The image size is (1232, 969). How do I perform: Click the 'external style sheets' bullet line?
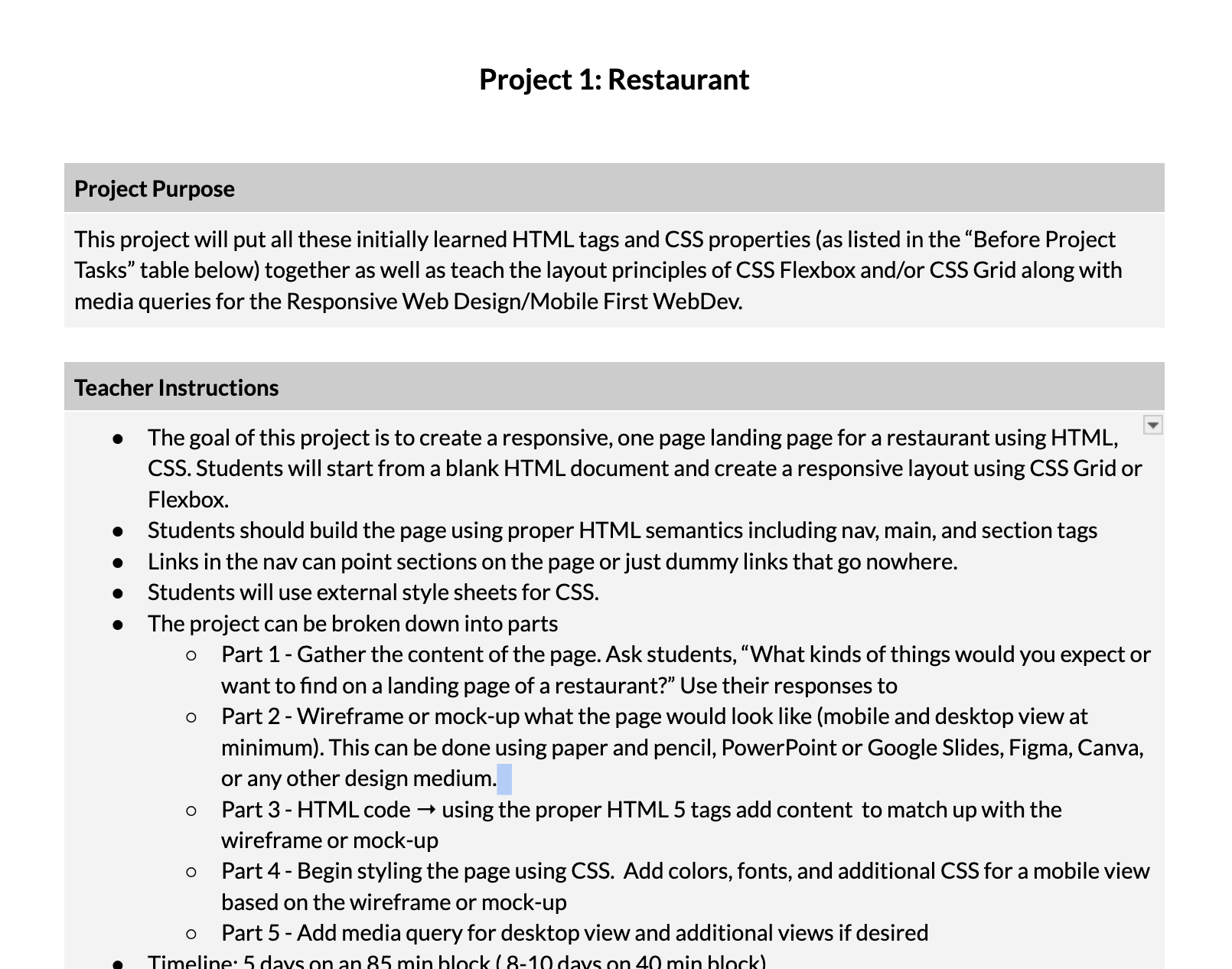point(373,592)
